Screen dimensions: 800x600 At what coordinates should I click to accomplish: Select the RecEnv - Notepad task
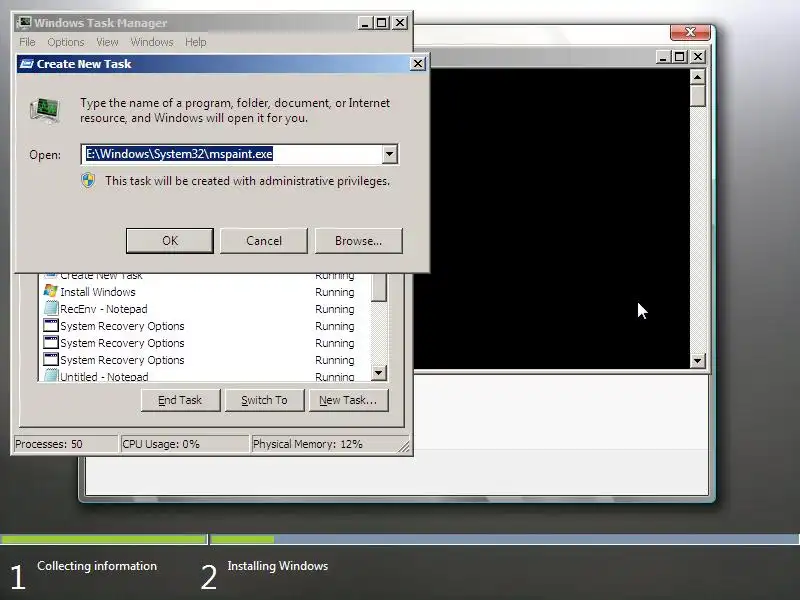[x=204, y=309]
